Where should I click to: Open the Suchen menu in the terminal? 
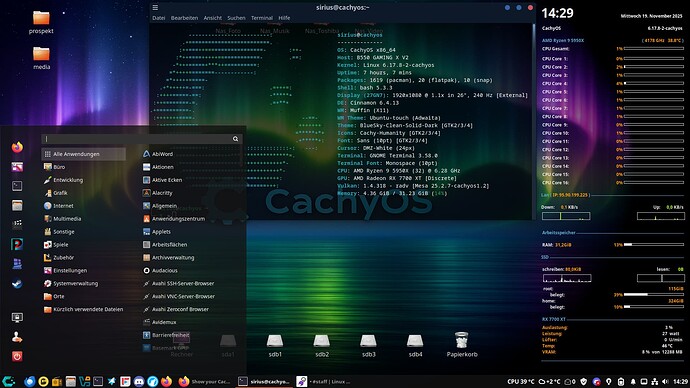tap(236, 18)
